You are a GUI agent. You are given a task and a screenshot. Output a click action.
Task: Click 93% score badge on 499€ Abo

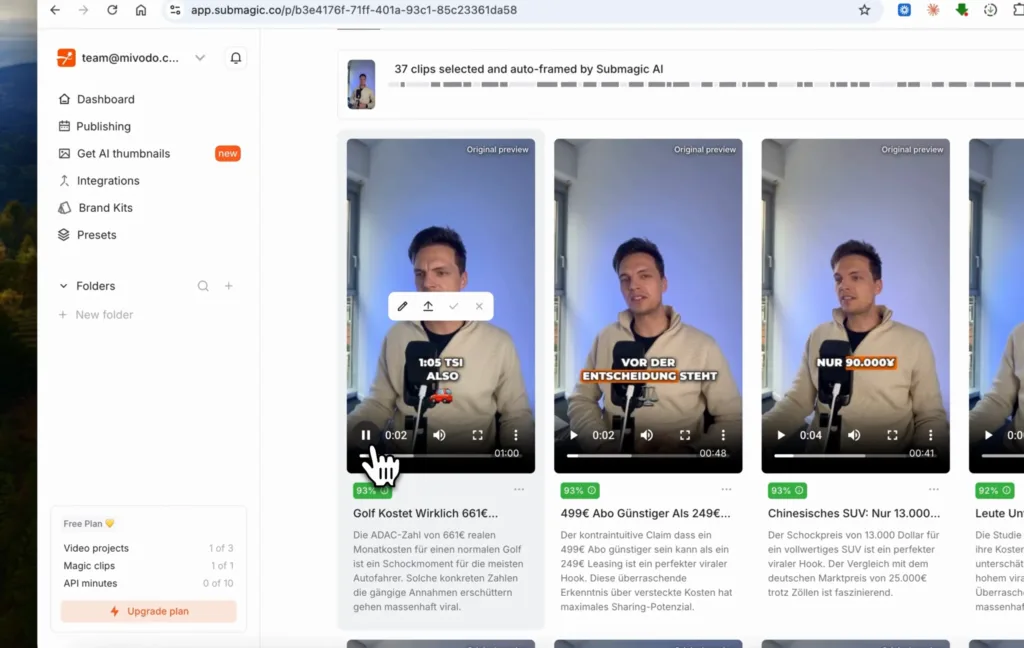coord(580,491)
